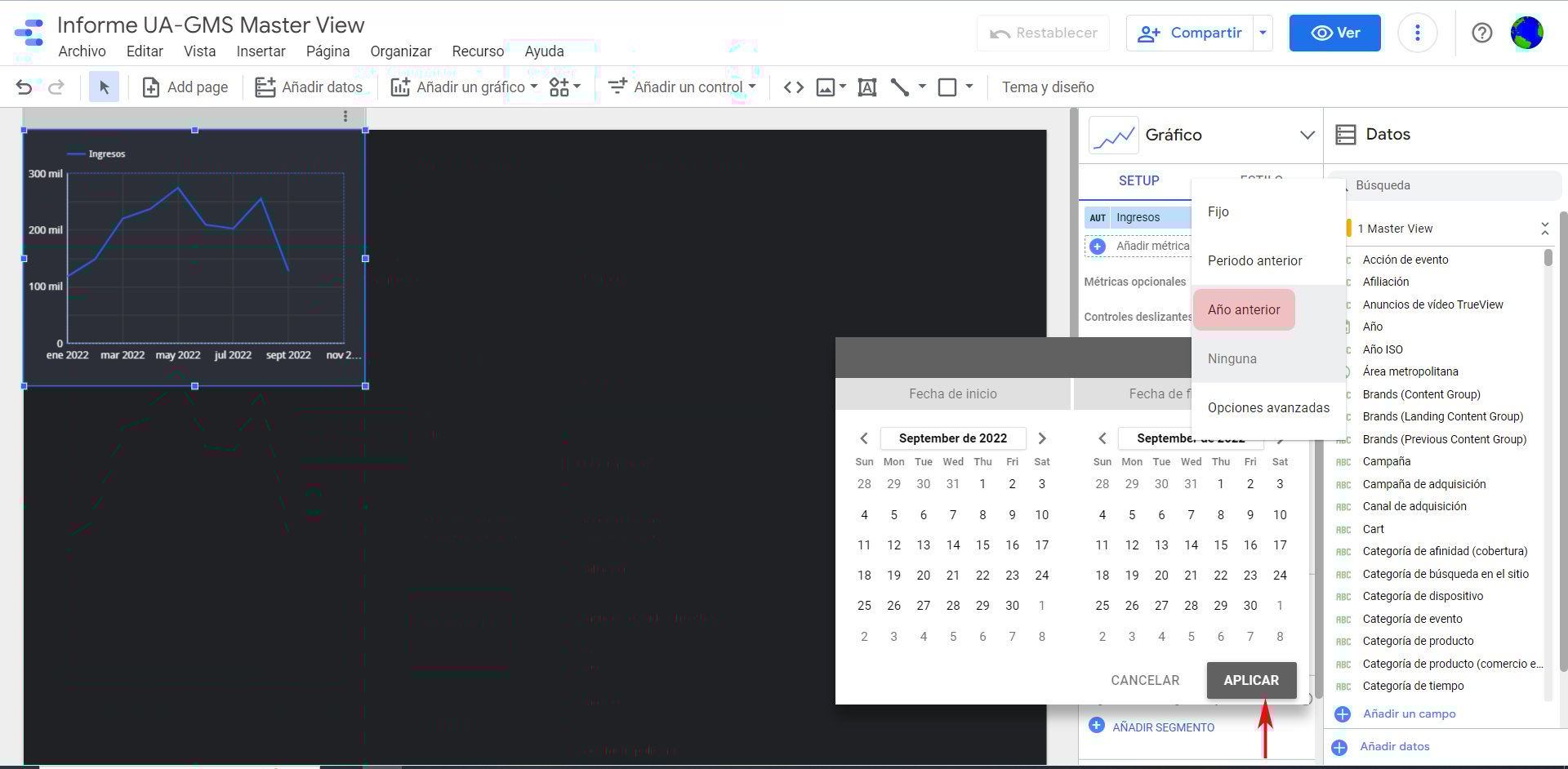Open start calendar September de 2022 selector

click(x=953, y=438)
